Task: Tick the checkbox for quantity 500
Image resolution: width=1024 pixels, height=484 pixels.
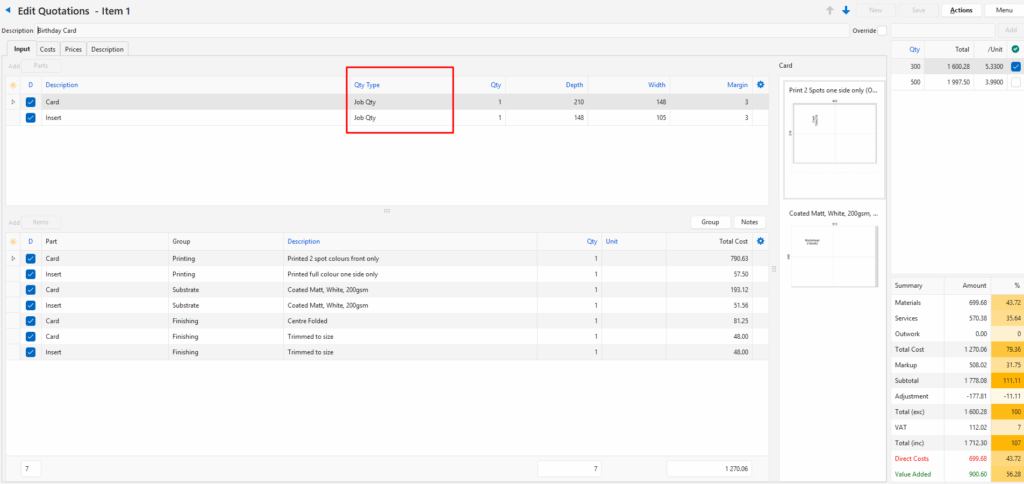Action: click(x=1016, y=82)
